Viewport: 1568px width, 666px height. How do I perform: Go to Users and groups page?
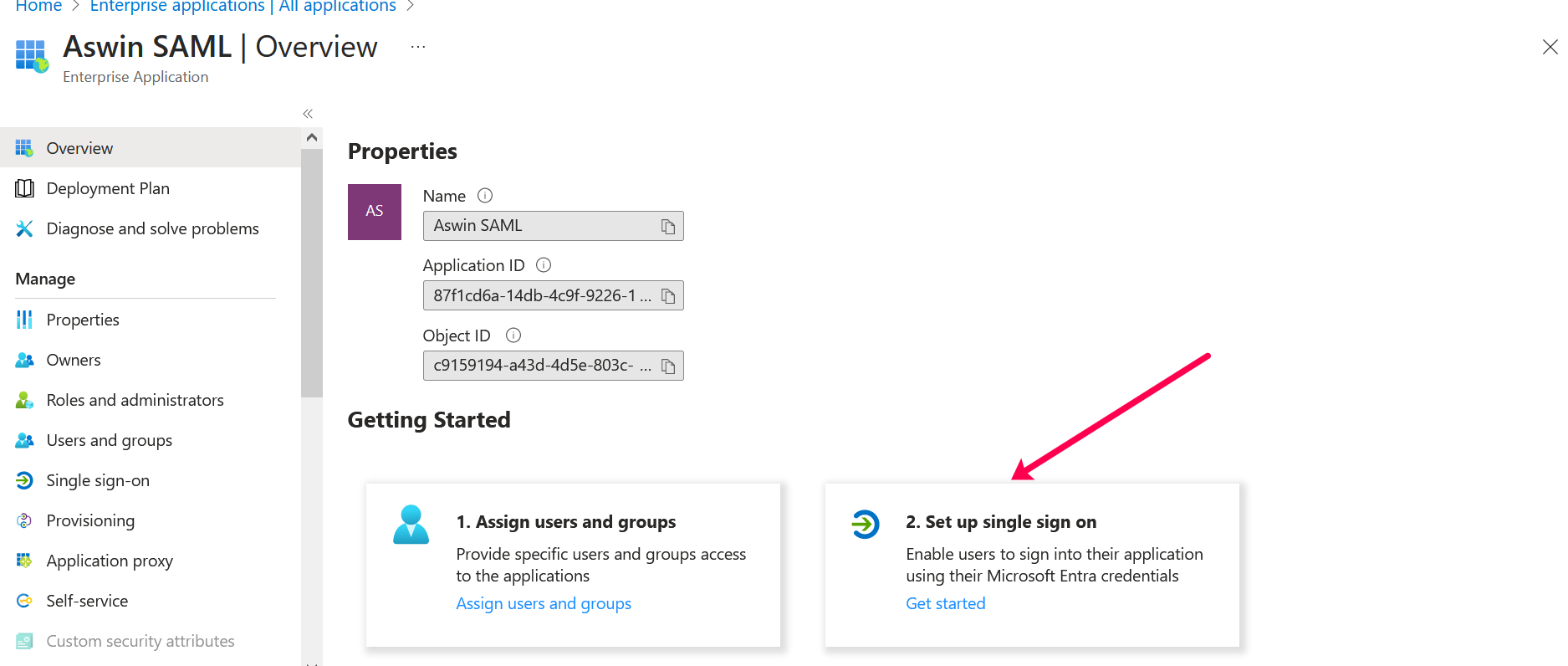pos(109,440)
